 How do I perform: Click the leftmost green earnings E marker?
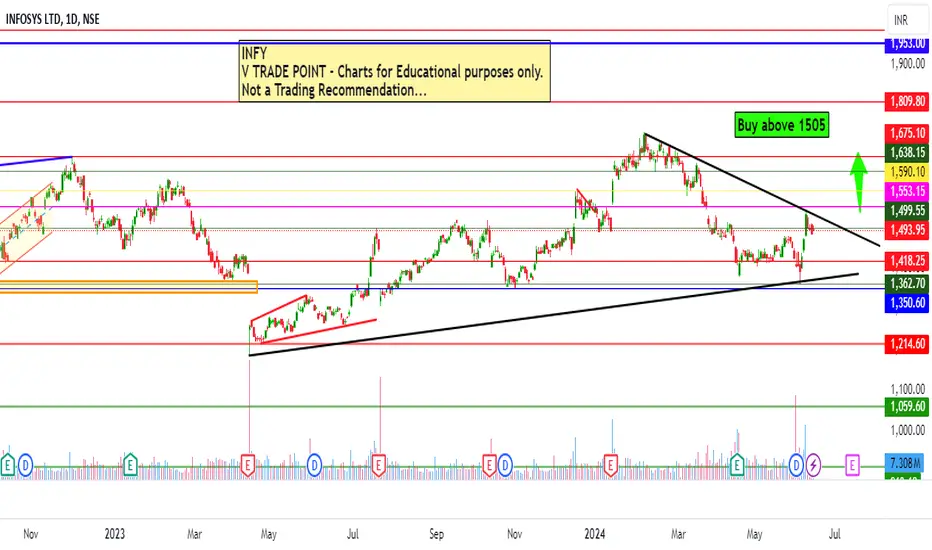pos(8,465)
